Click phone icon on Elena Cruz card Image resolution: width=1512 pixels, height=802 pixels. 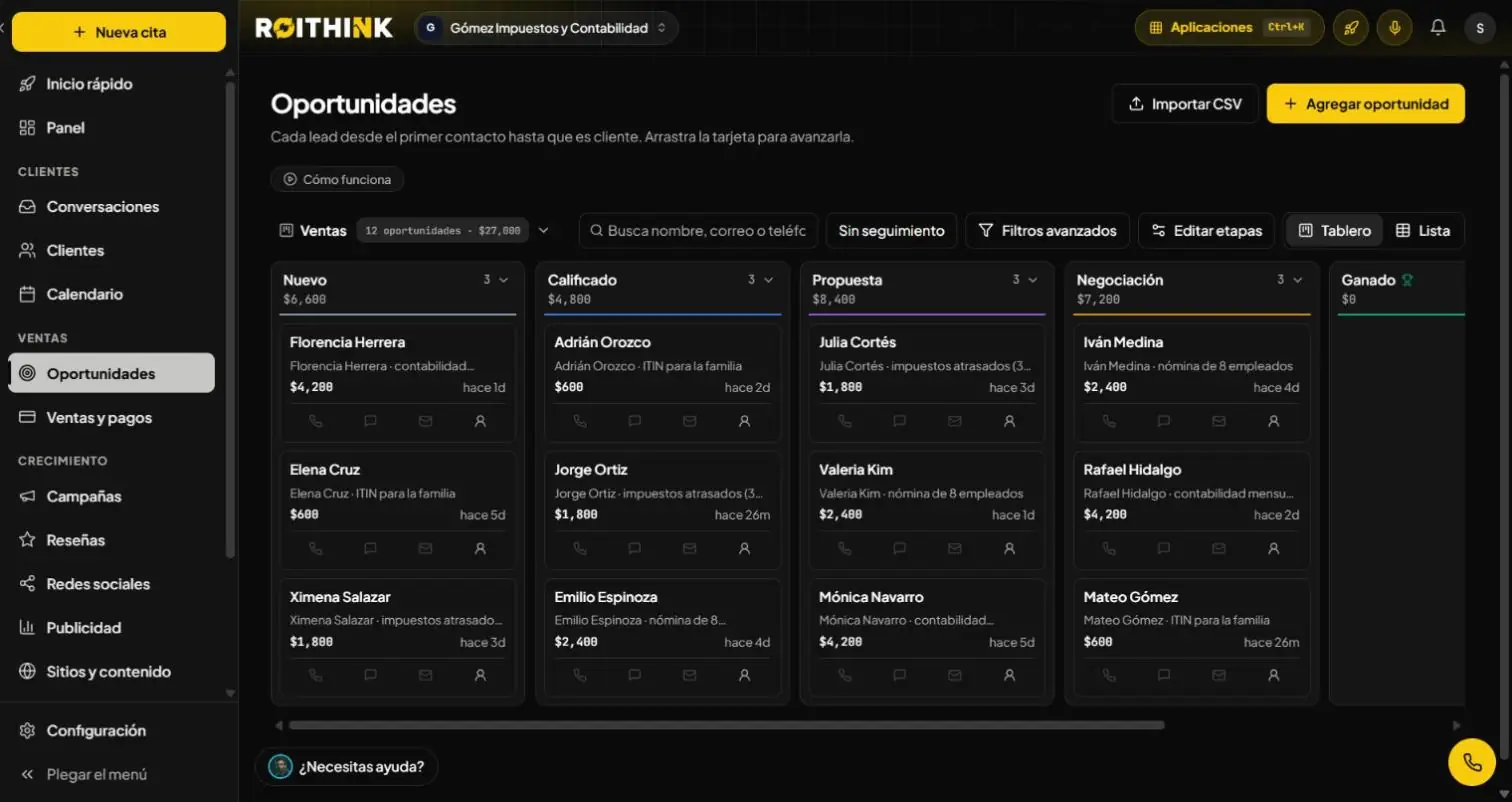(316, 548)
